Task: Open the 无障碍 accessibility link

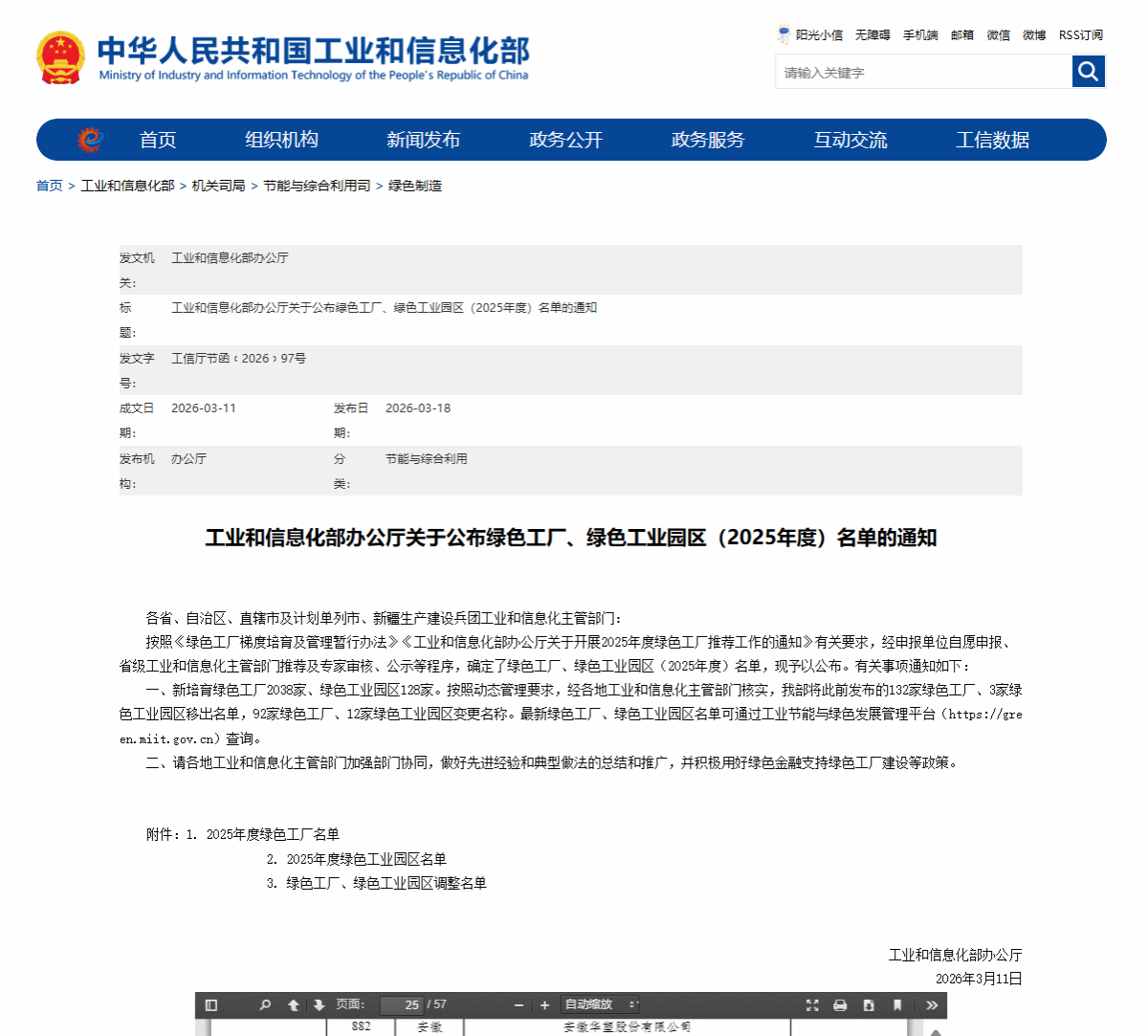Action: pos(872,35)
